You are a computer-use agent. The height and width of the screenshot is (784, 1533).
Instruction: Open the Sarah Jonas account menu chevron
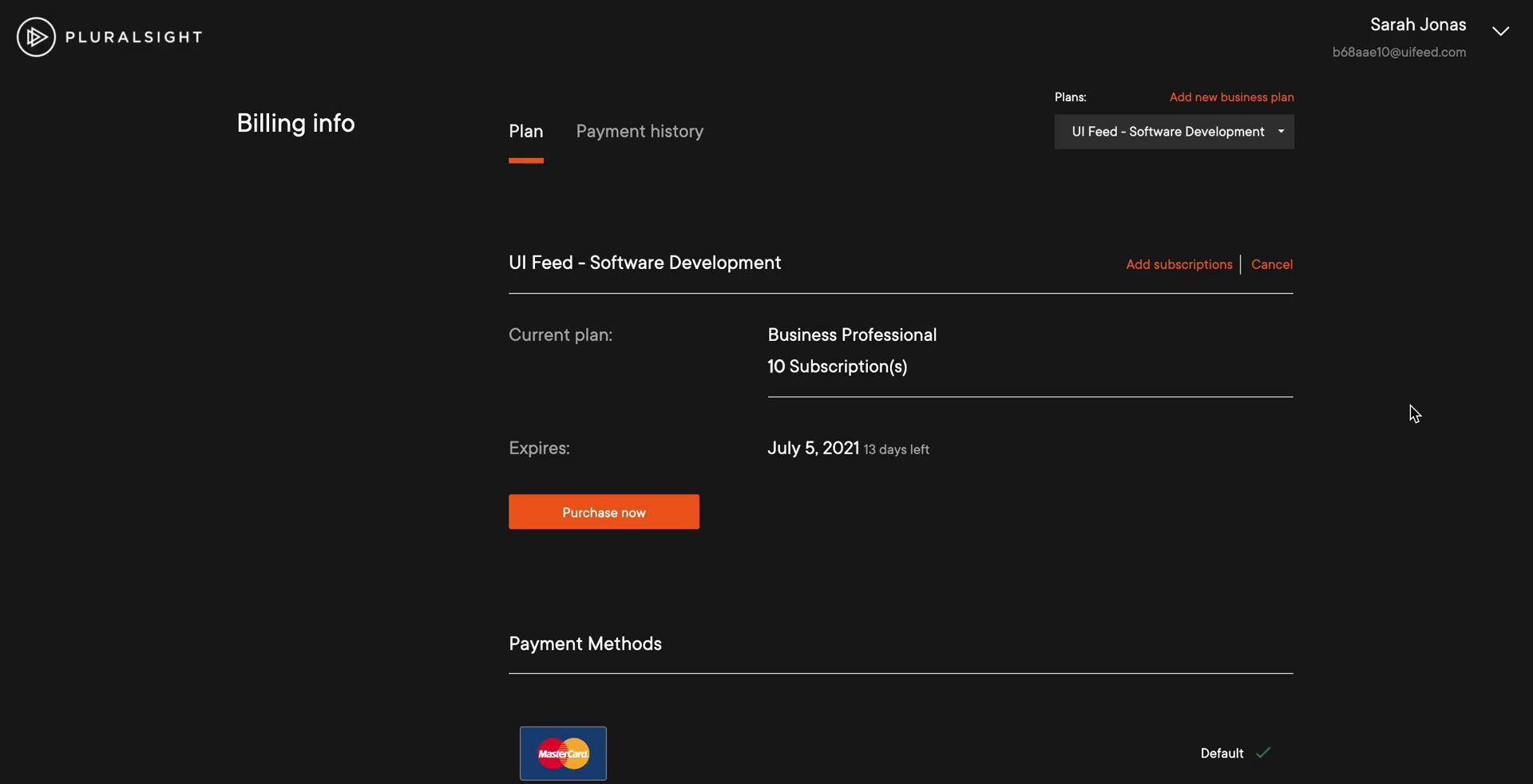[x=1500, y=31]
